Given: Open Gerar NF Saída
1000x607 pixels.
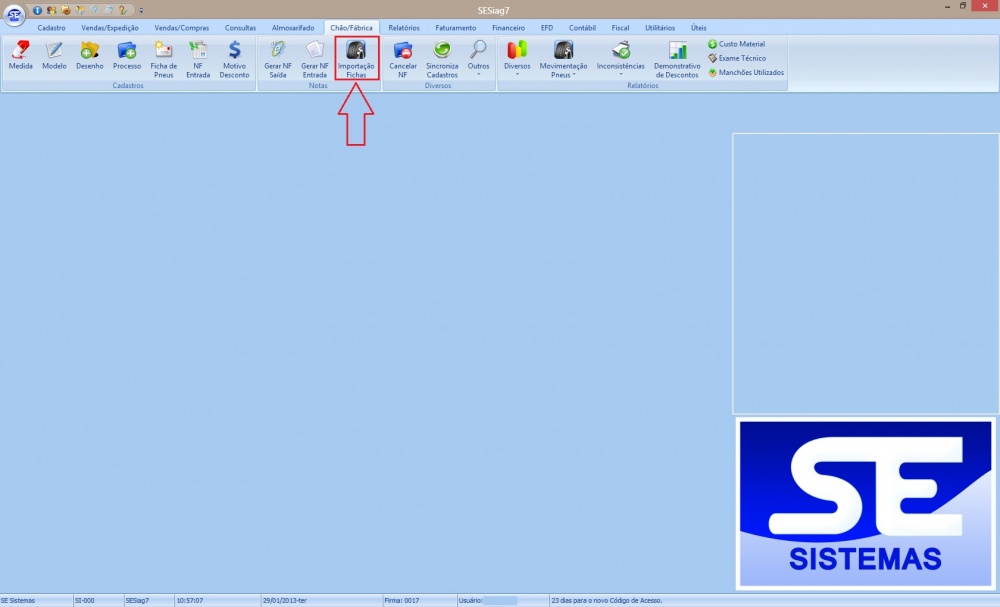Looking at the screenshot, I should click(x=278, y=59).
